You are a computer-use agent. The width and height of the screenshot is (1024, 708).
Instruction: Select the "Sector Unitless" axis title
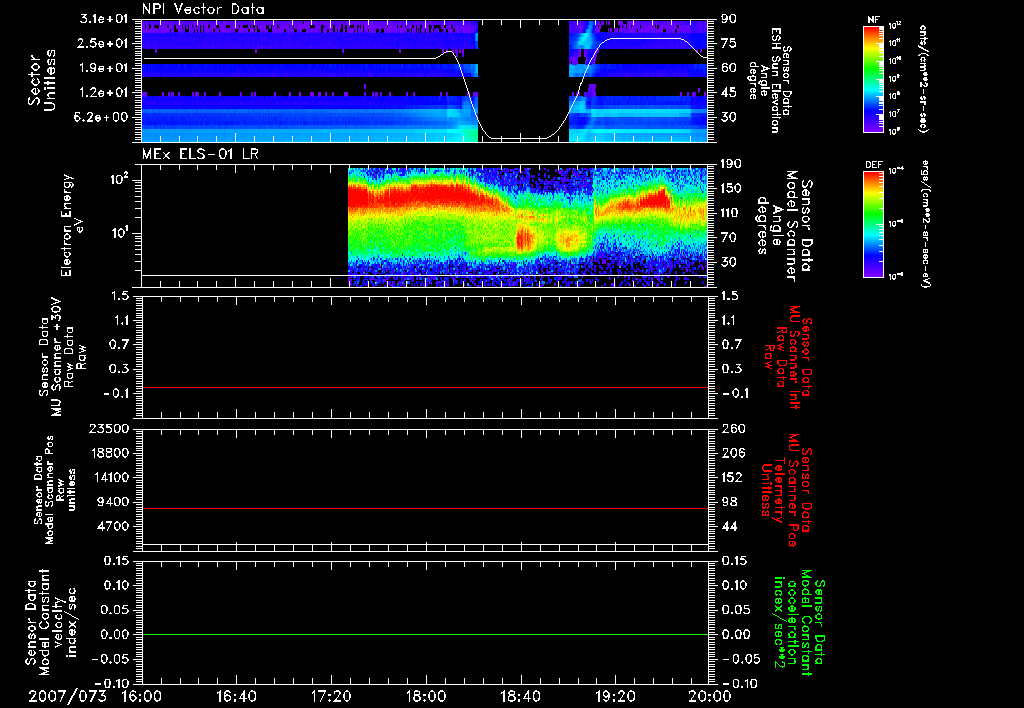[41, 80]
